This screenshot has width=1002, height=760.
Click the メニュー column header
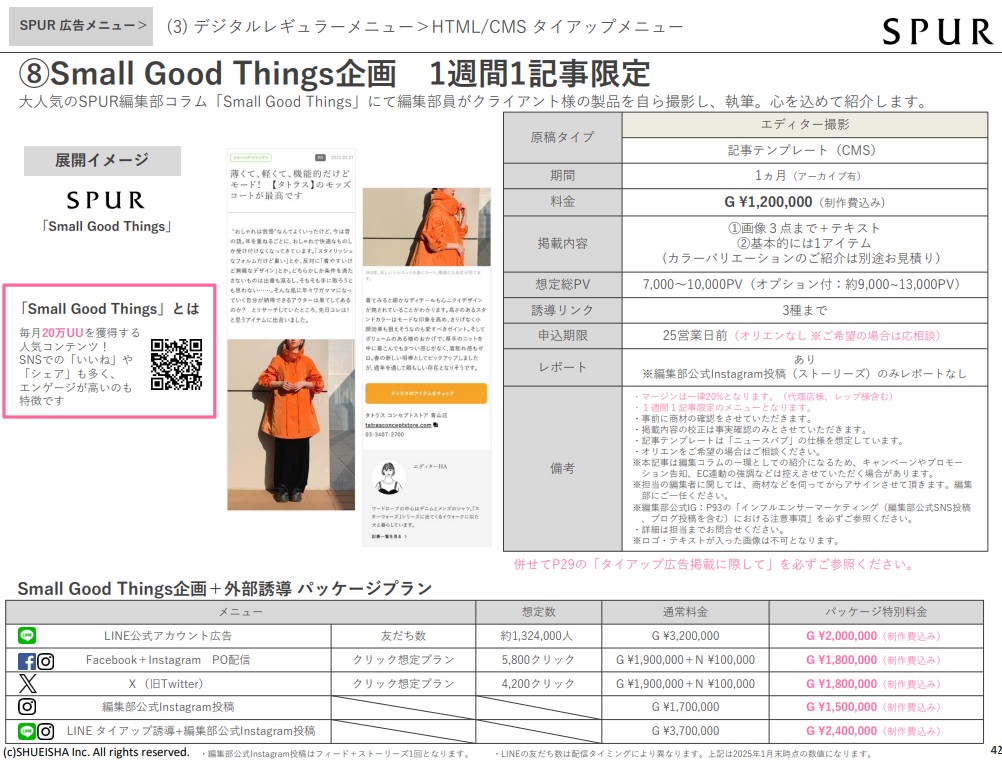(240, 612)
